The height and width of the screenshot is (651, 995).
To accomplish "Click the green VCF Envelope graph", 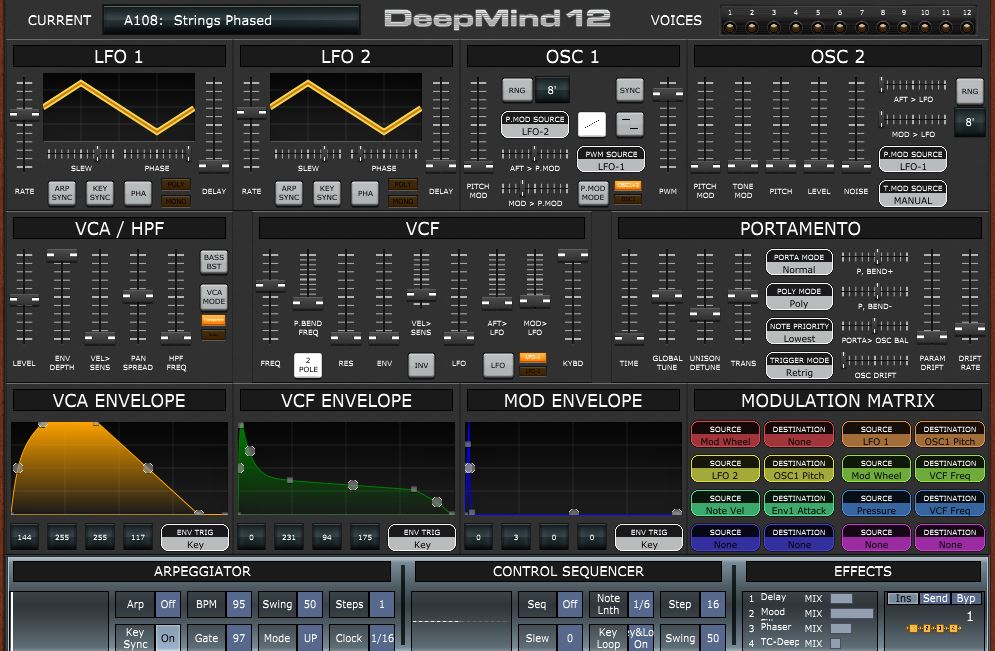I will pyautogui.click(x=346, y=468).
